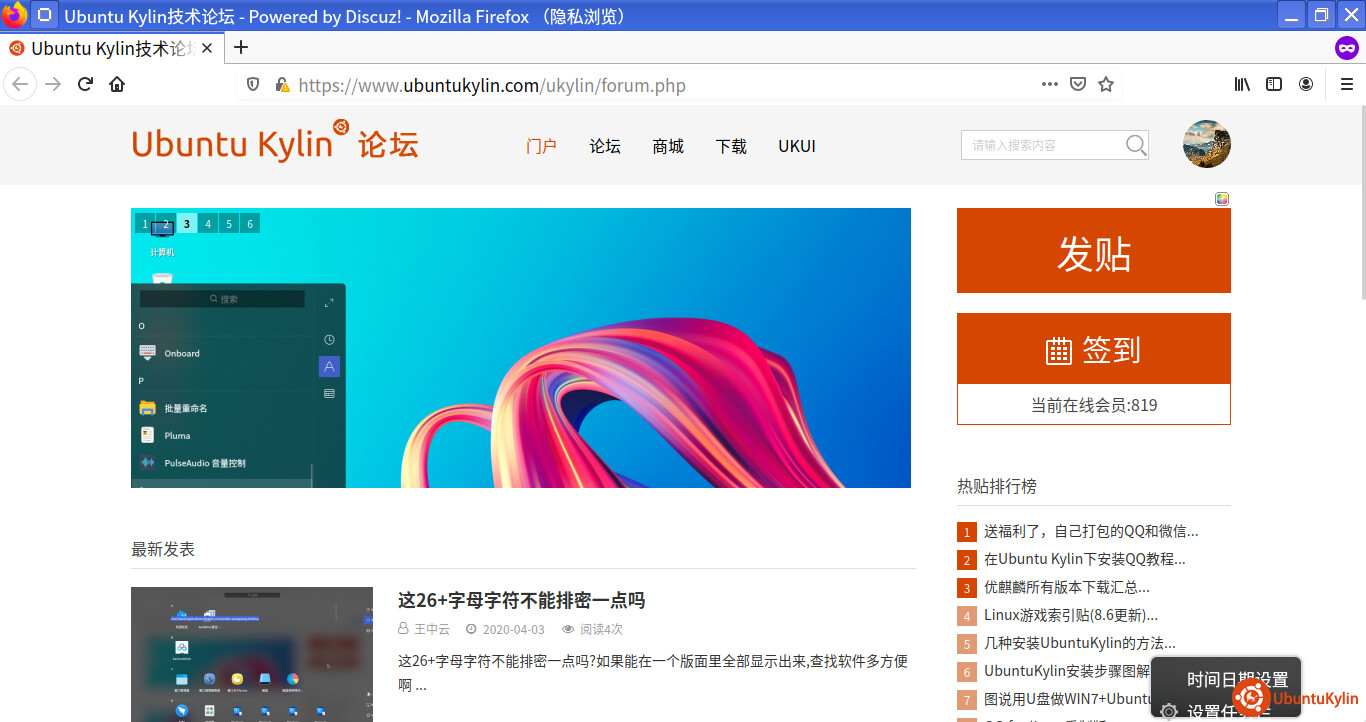
Task: Click the forum search magnifier icon
Action: [x=1136, y=146]
